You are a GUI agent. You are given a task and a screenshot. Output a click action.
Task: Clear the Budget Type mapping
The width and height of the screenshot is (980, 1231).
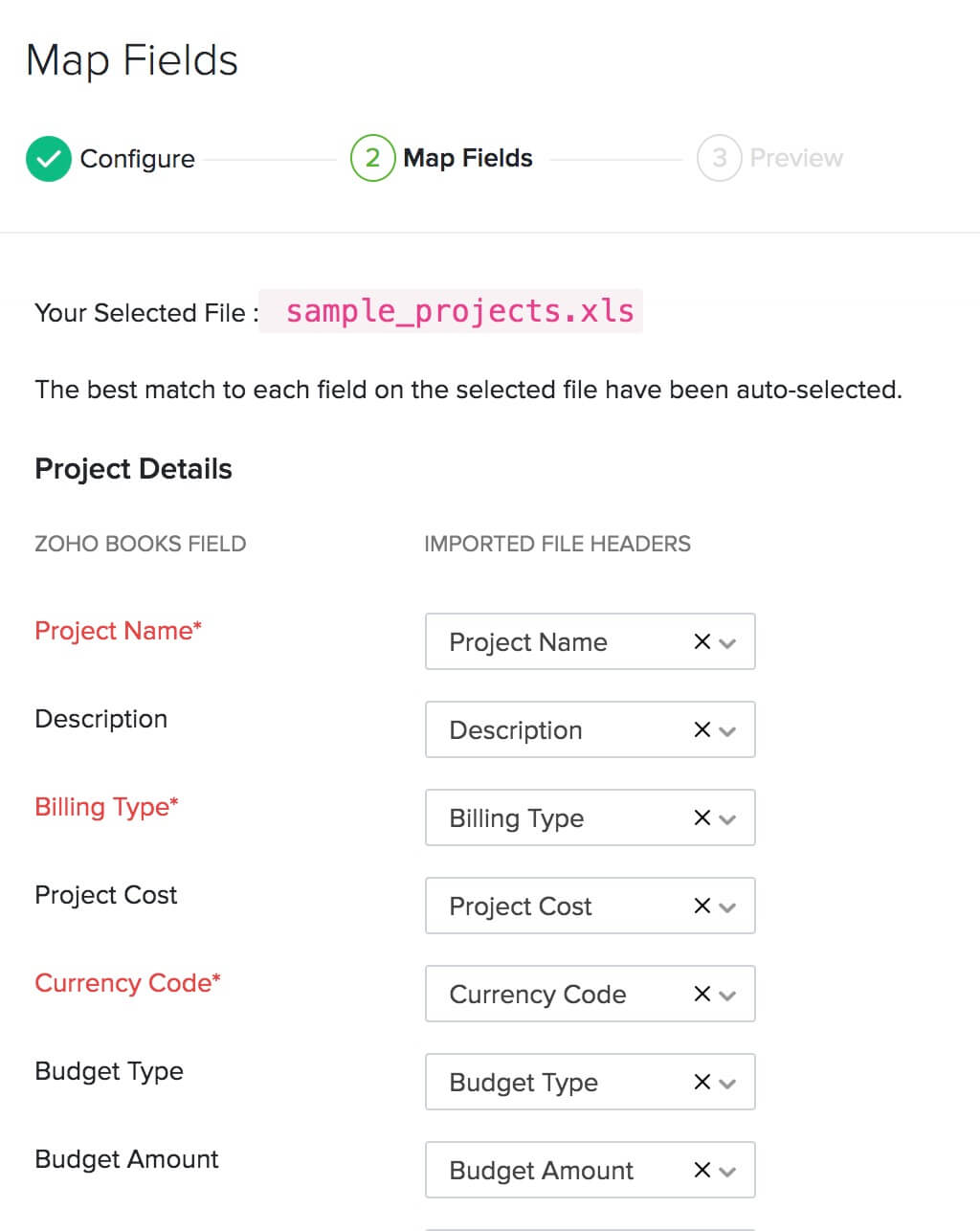700,1082
